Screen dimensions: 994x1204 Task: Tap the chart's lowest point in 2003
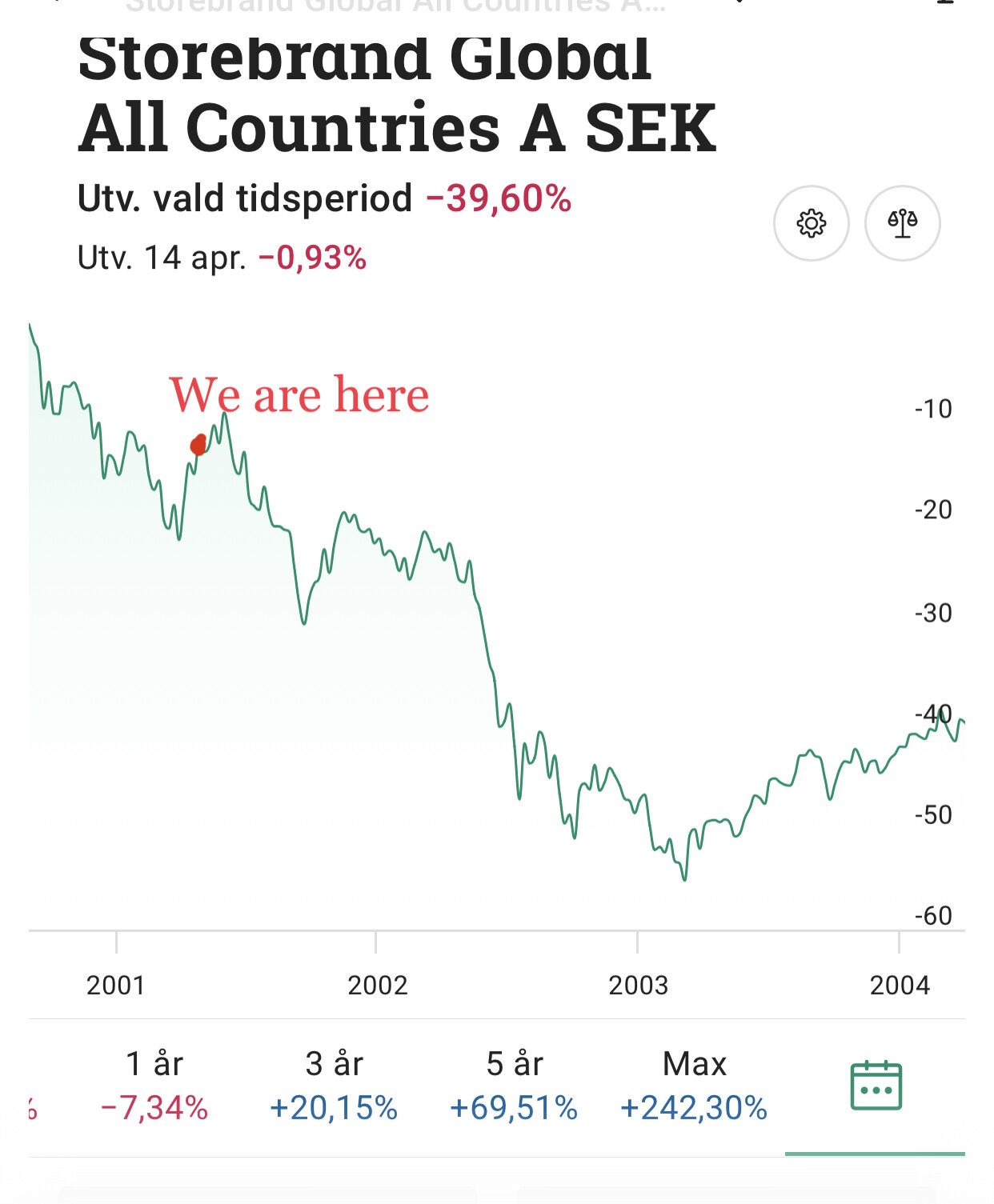(684, 878)
